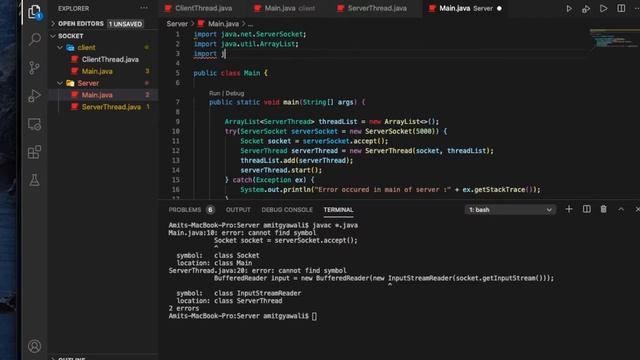Screen dimensions: 640x360
Task: Switch to the Main.java client editor tab
Action: (x=285, y=8)
